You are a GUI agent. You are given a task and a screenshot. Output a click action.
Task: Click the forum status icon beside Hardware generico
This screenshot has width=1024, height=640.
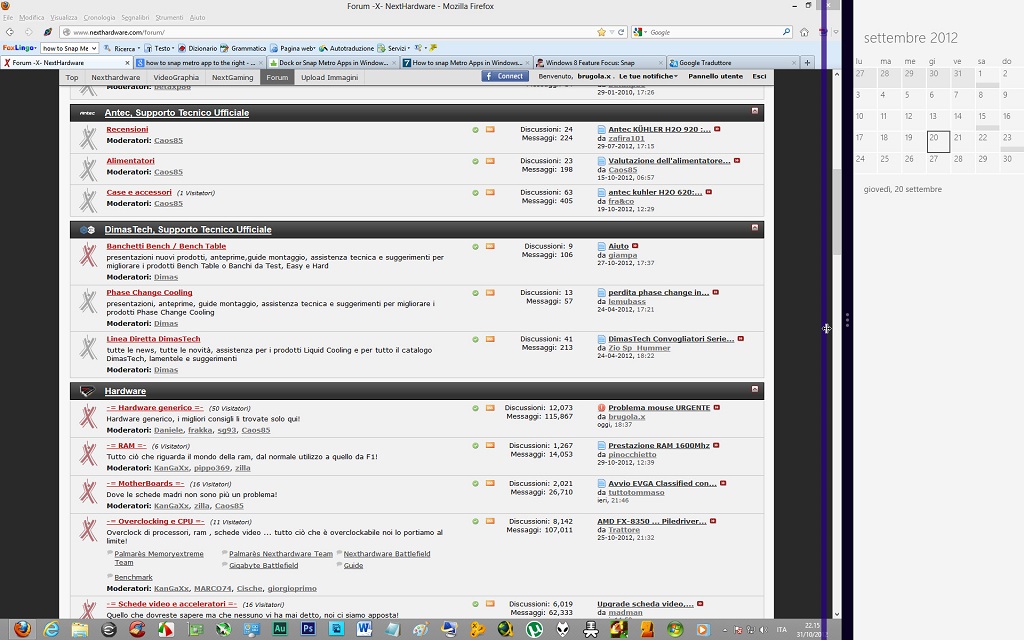88,417
